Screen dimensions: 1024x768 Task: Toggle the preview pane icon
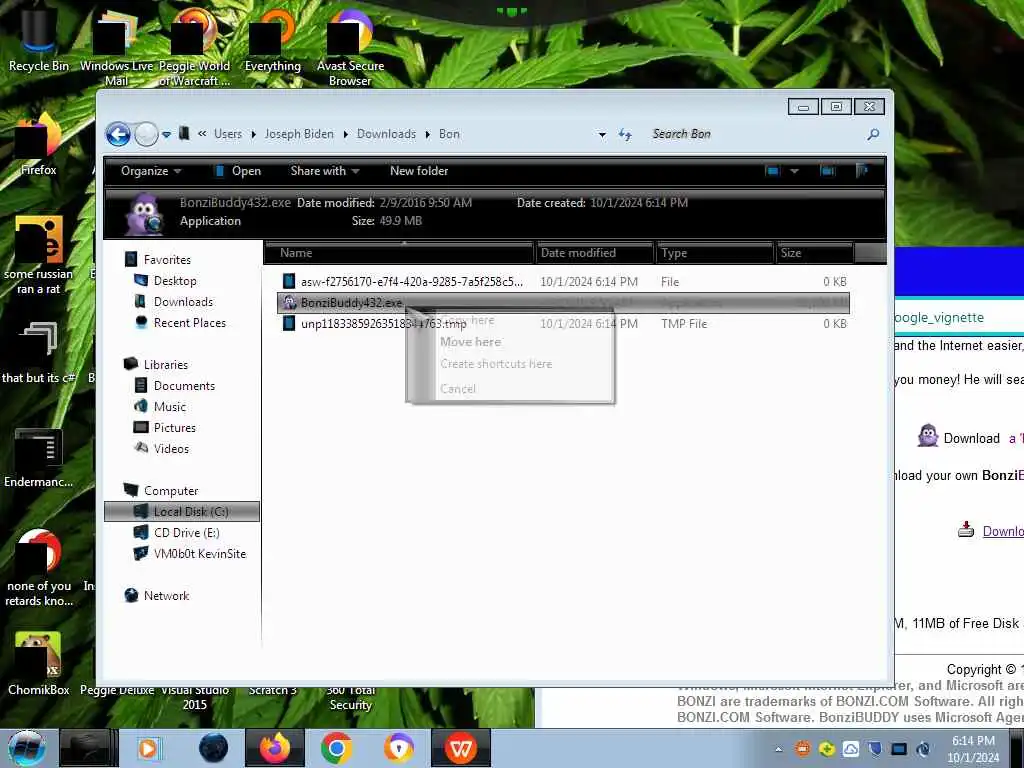point(827,171)
